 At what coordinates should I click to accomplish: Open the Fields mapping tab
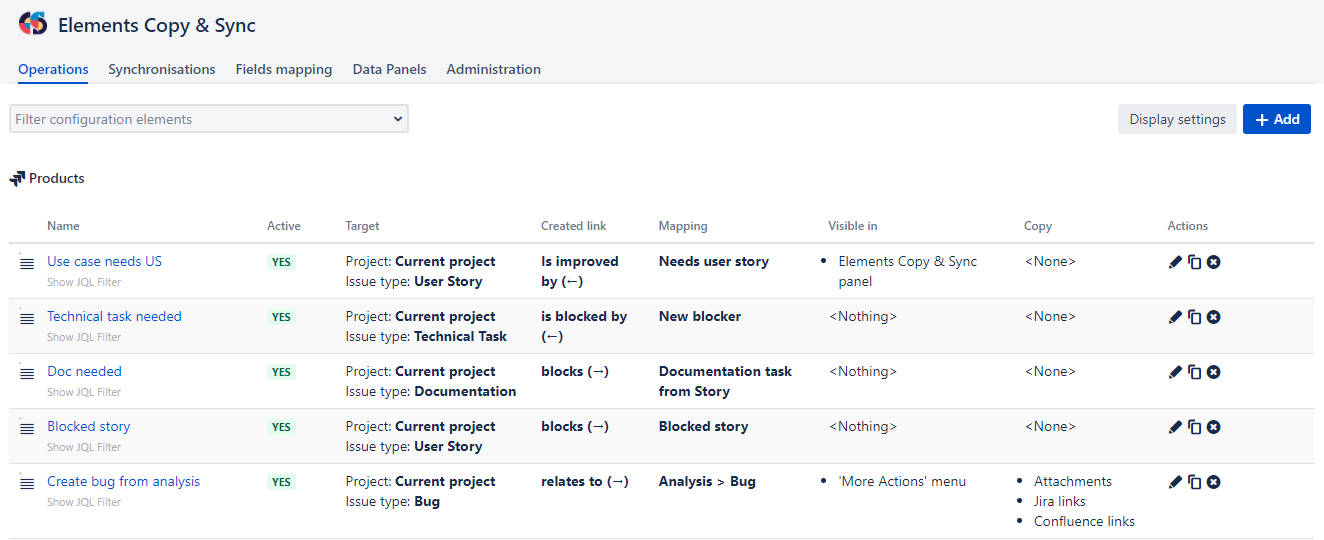point(284,69)
